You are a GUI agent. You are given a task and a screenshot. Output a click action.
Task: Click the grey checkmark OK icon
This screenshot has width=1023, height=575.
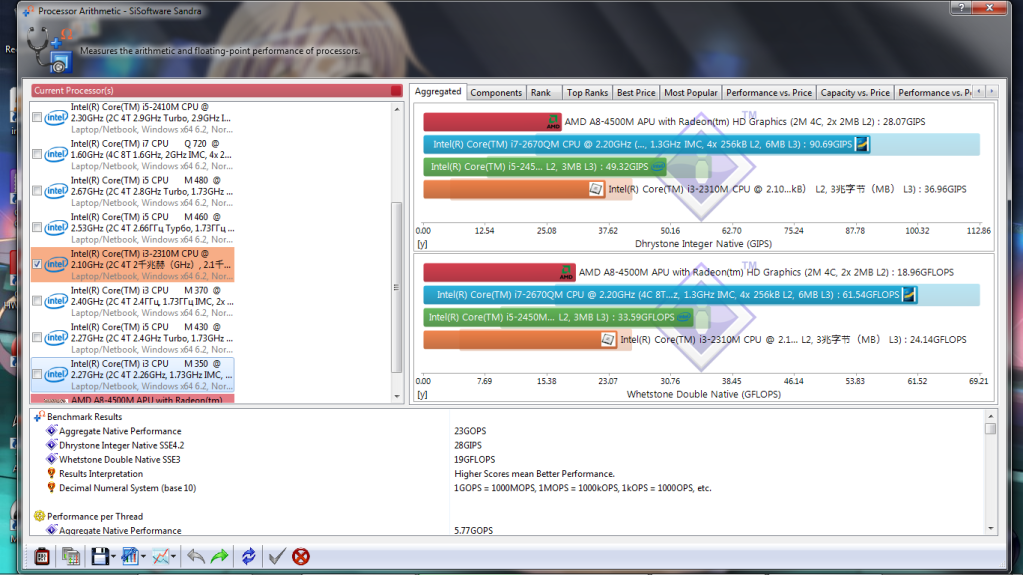[277, 557]
